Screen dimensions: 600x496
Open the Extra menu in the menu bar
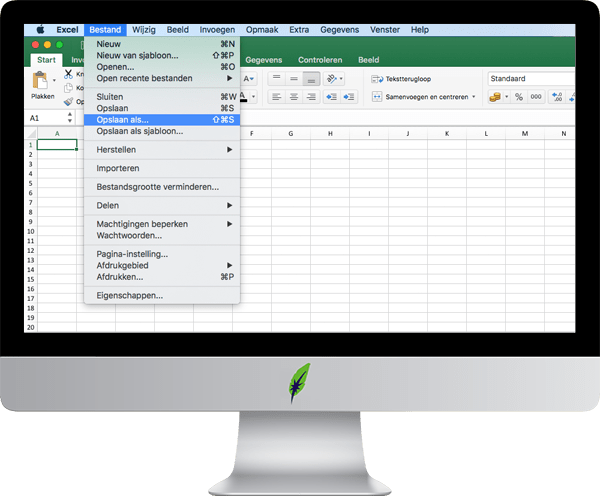299,29
